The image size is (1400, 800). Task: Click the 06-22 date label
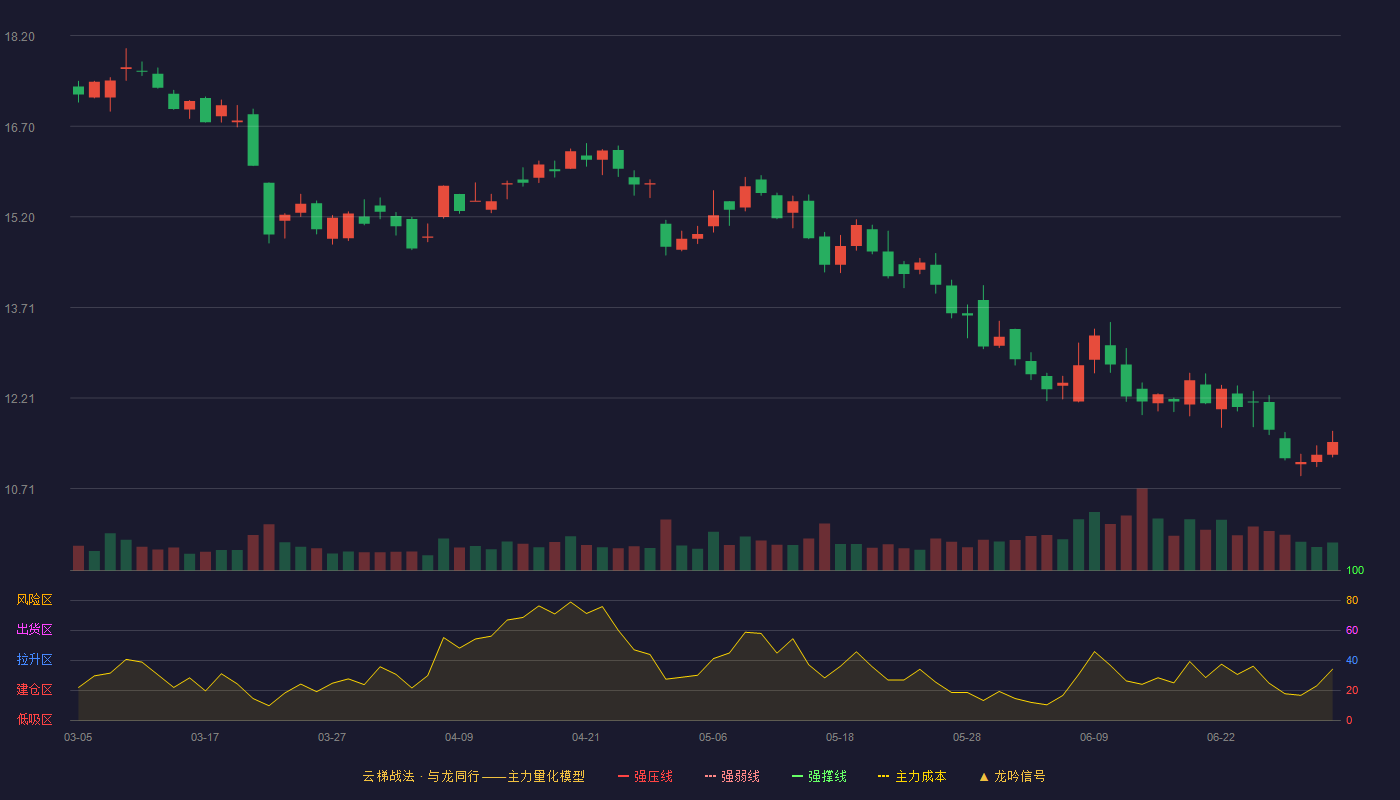point(1221,737)
